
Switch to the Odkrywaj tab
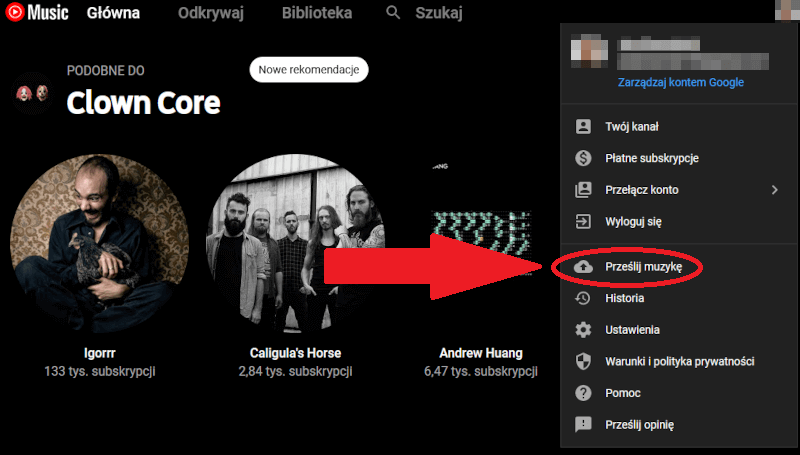click(x=211, y=13)
